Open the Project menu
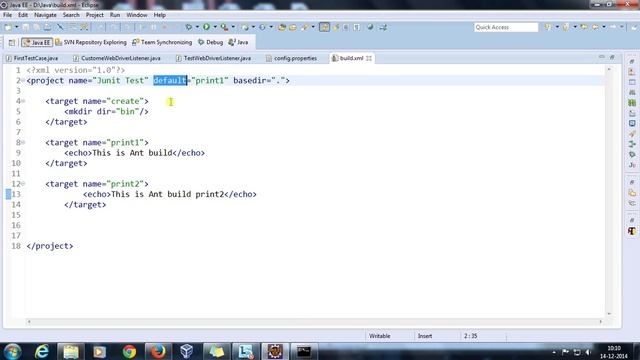 point(94,15)
